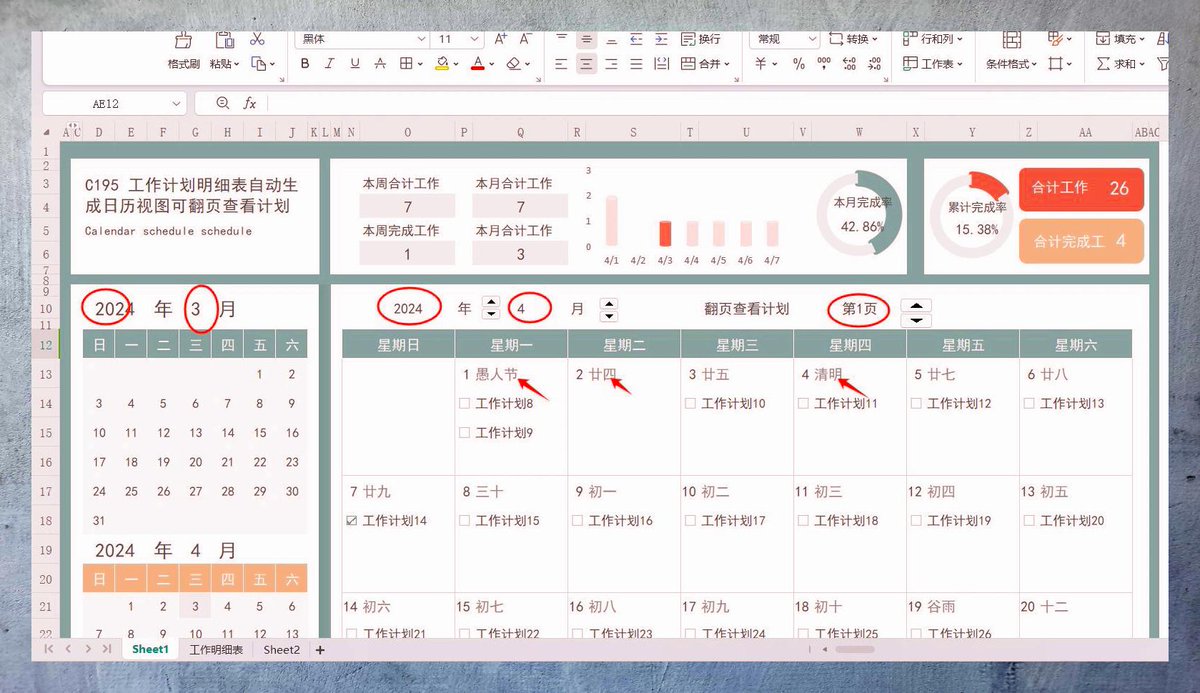Click the thousands separator icon
The width and height of the screenshot is (1200, 693).
click(824, 63)
